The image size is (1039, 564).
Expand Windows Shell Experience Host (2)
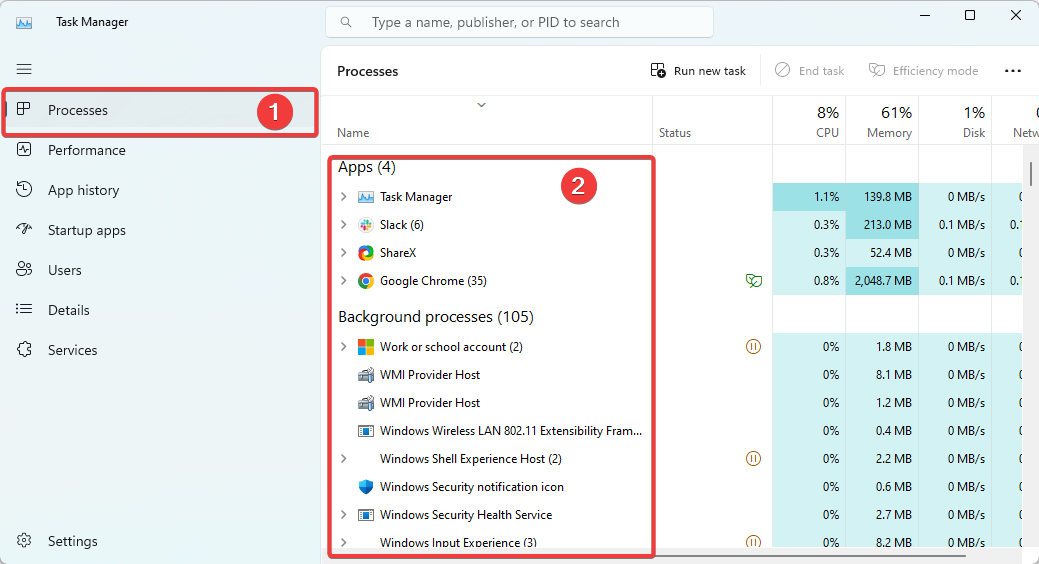pos(343,459)
